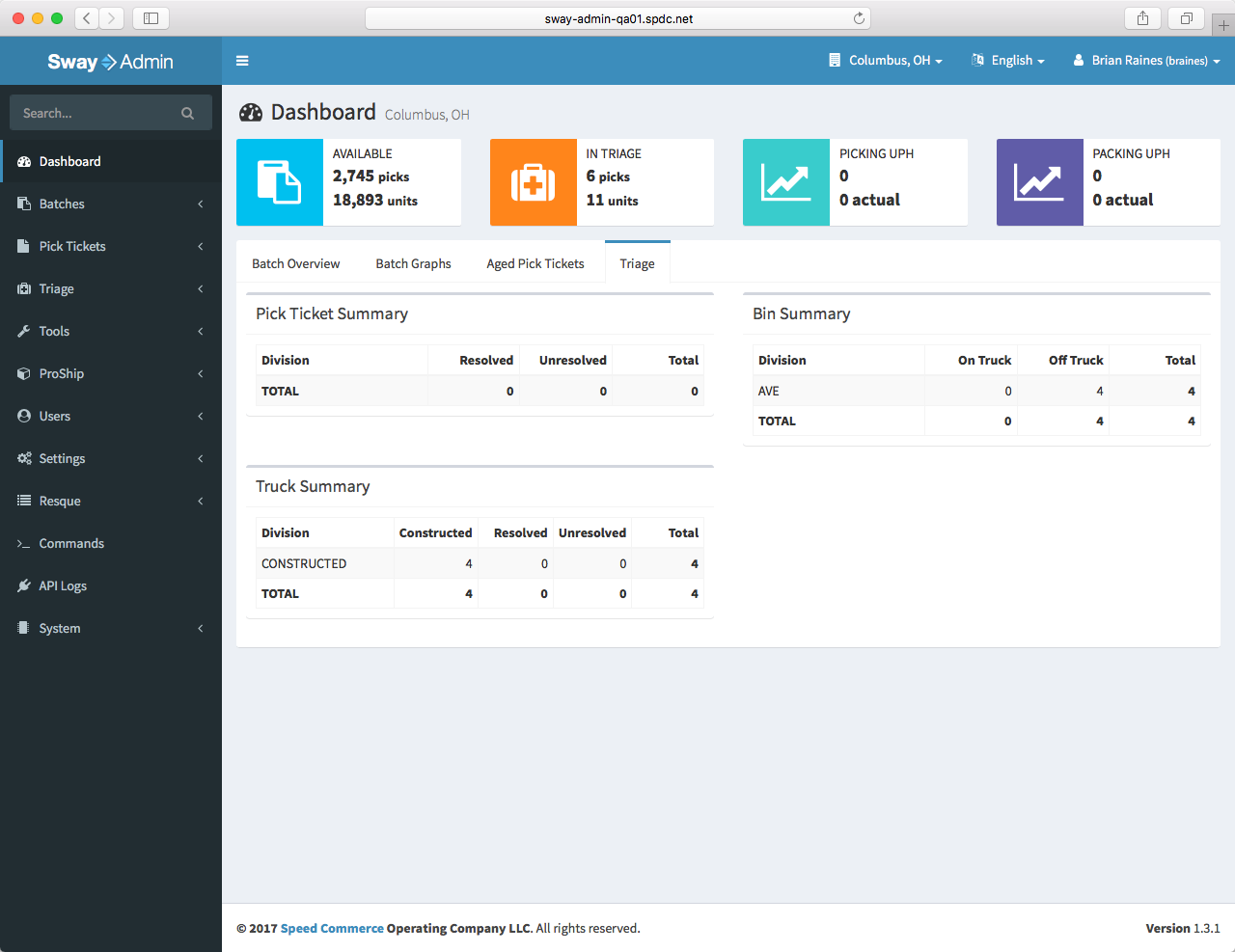This screenshot has height=952, width=1235.
Task: Click the browser address bar
Action: click(x=617, y=18)
